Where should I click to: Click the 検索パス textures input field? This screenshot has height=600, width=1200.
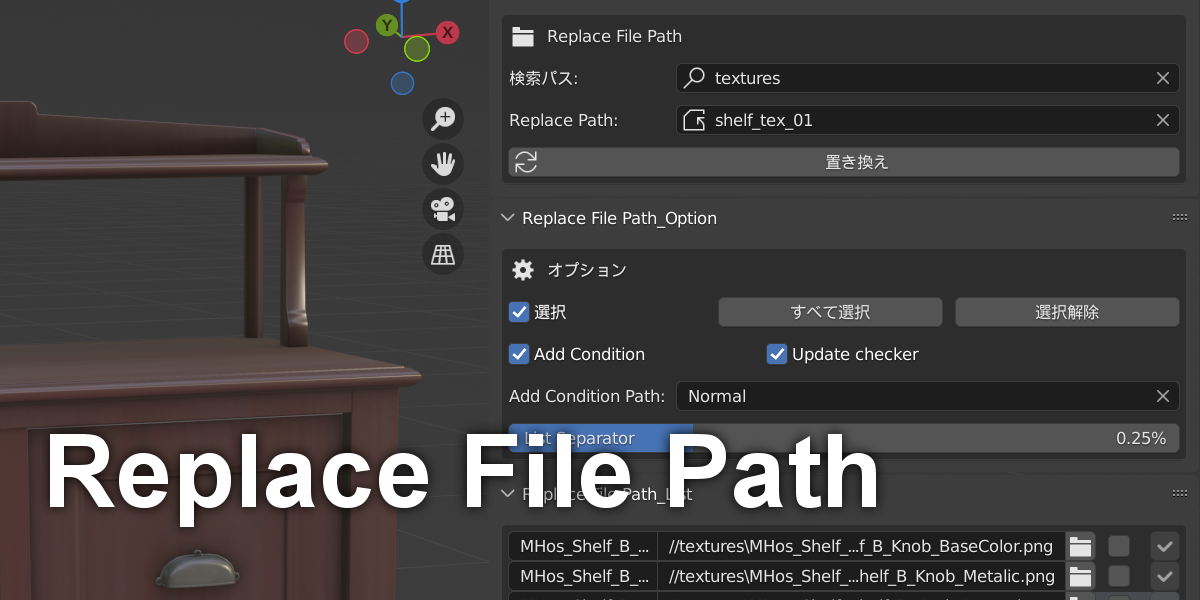(928, 78)
